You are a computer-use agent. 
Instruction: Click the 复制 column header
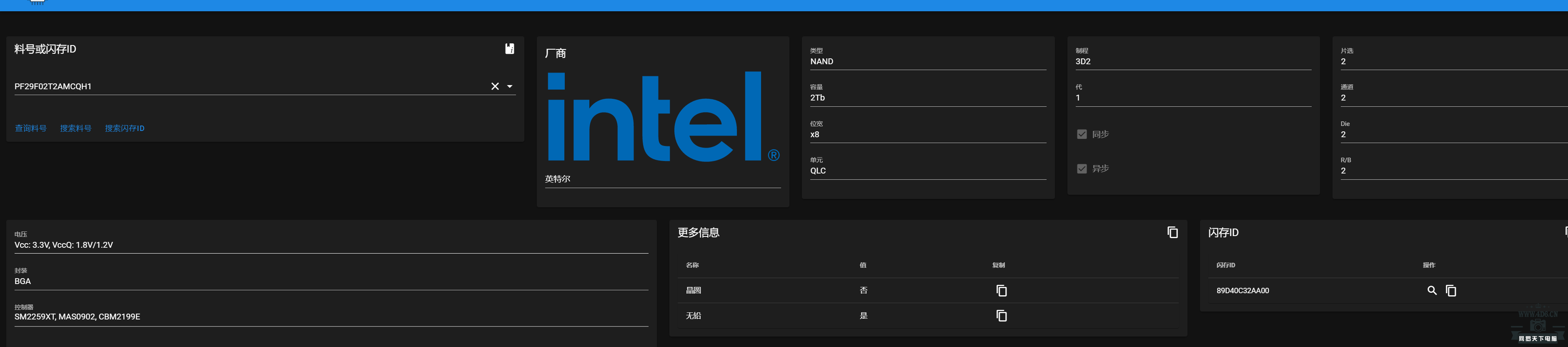pos(998,265)
